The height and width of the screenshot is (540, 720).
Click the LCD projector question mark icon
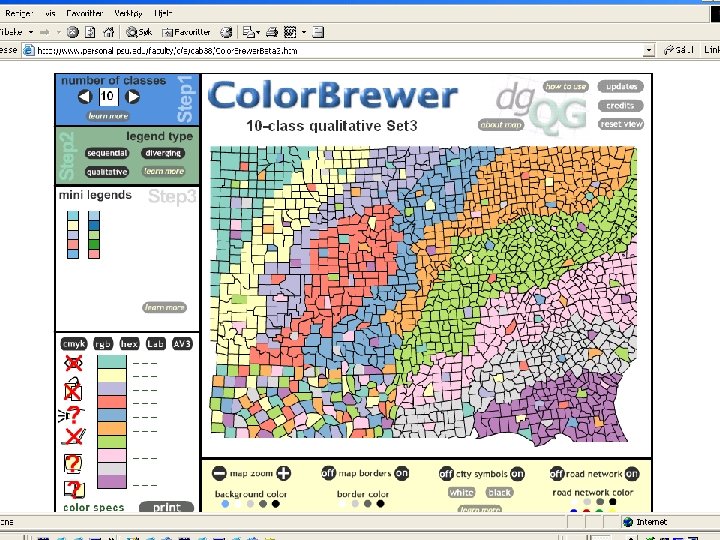pos(72,415)
